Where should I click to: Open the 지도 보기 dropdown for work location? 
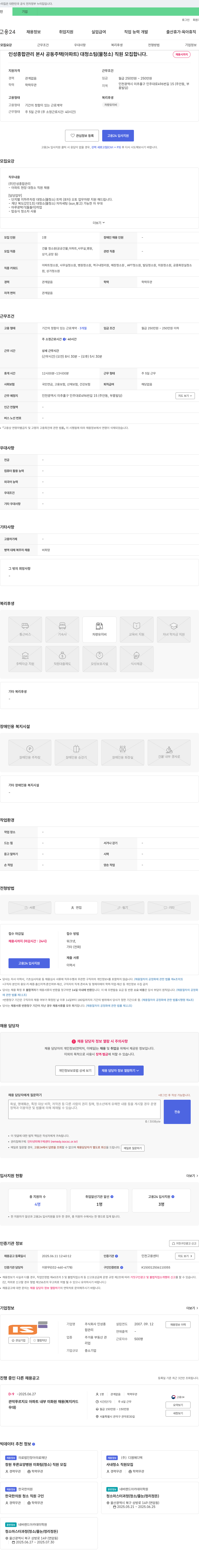(185, 396)
